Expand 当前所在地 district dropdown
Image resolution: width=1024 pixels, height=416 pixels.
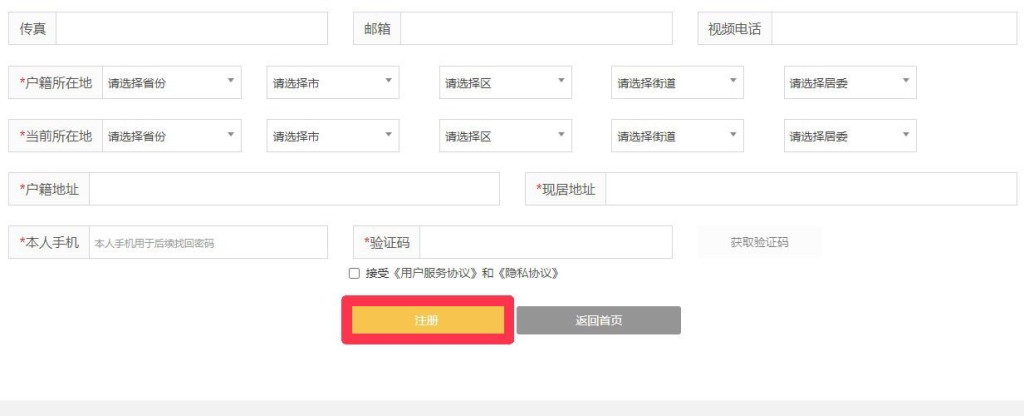tap(505, 136)
